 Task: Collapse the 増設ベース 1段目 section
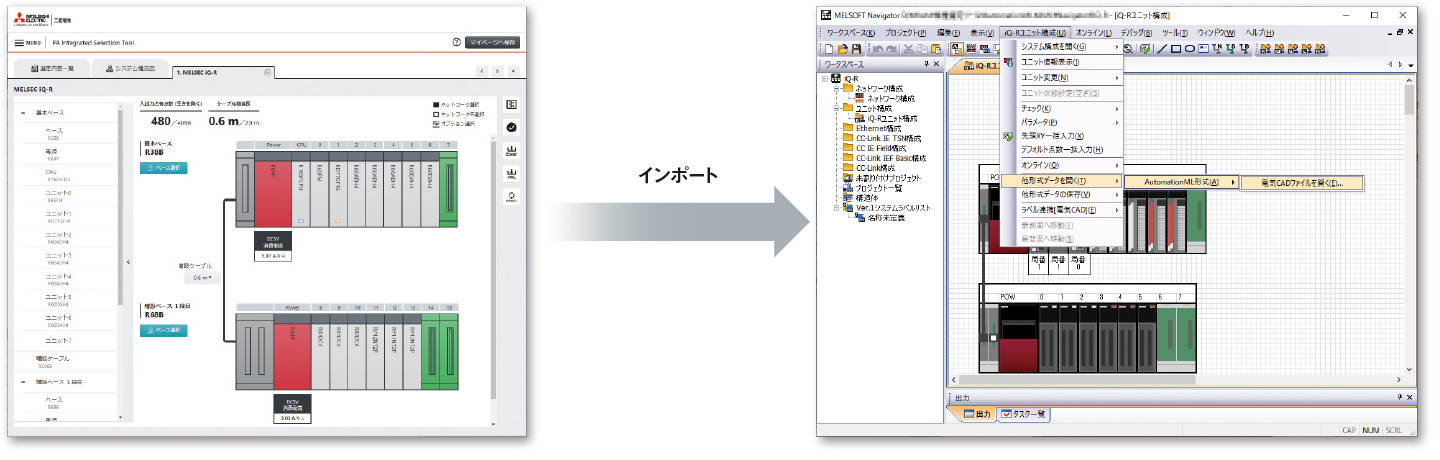(23, 381)
